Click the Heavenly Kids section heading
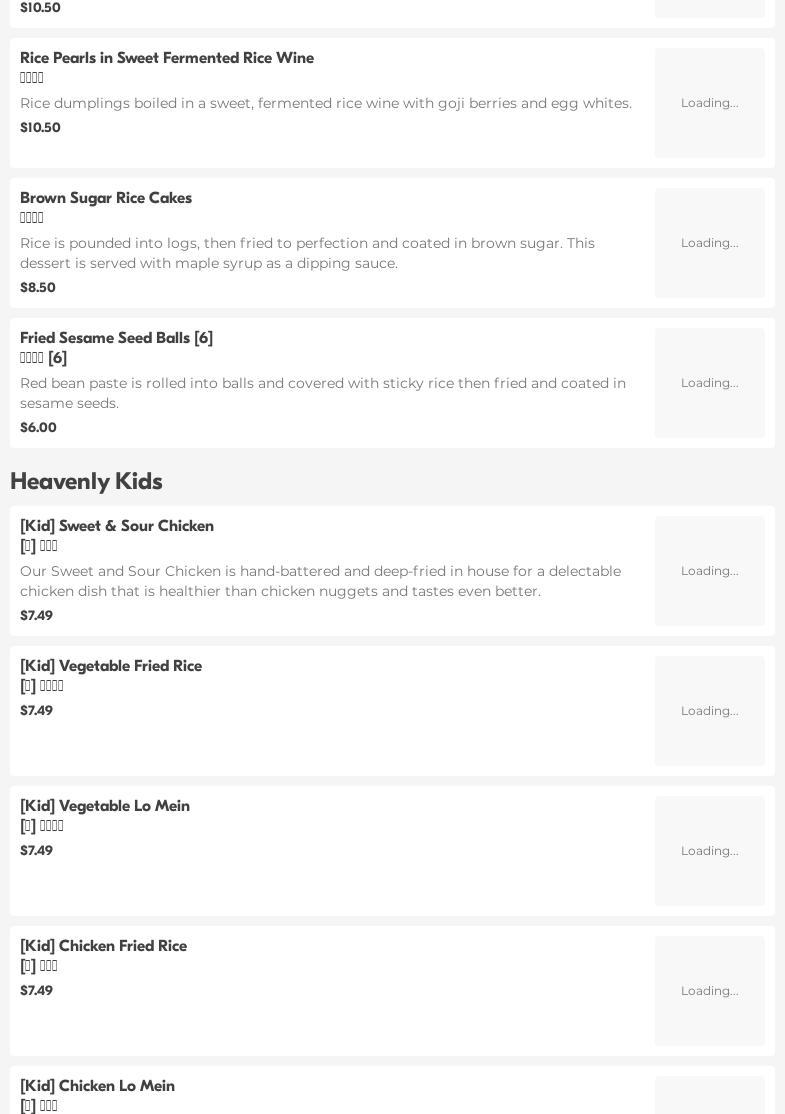The width and height of the screenshot is (785, 1114). click(x=86, y=481)
